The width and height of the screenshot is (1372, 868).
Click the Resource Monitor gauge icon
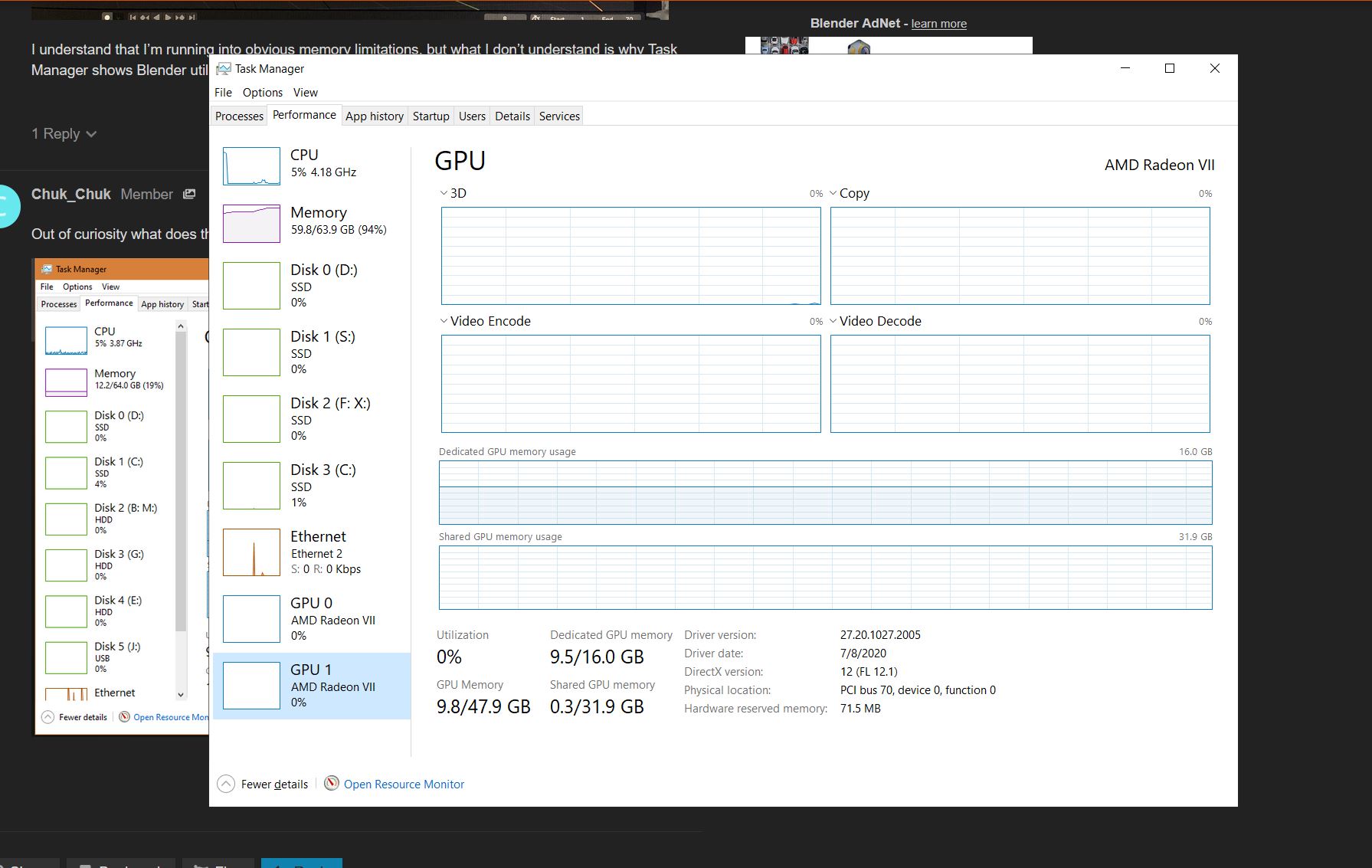pos(332,783)
